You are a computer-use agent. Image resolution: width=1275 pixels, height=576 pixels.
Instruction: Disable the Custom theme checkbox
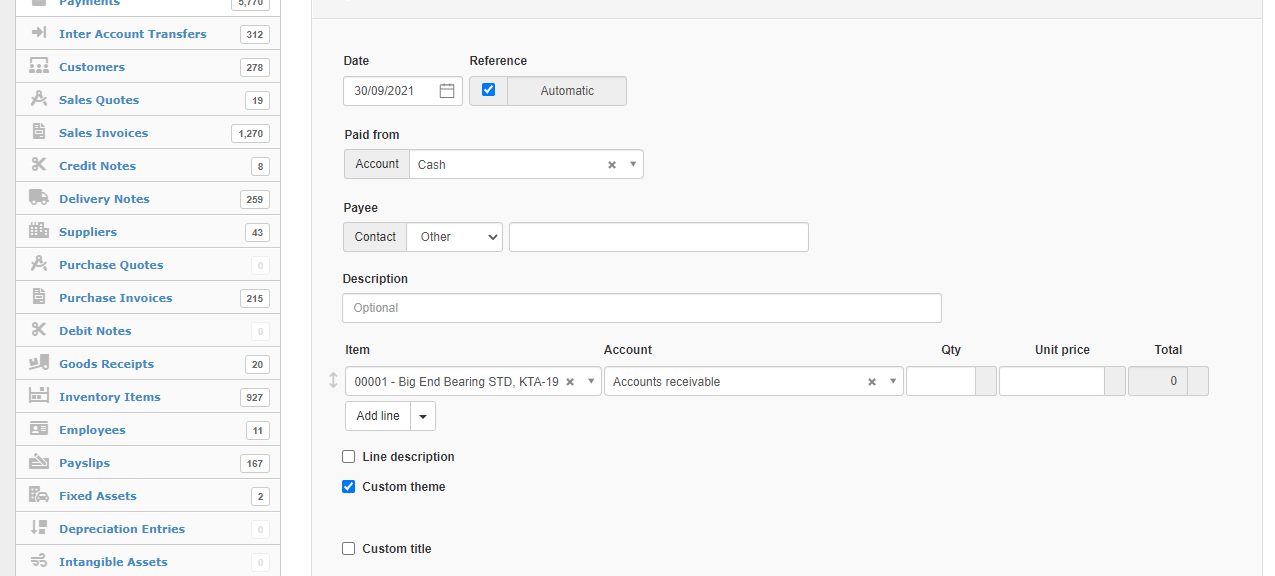pos(349,487)
